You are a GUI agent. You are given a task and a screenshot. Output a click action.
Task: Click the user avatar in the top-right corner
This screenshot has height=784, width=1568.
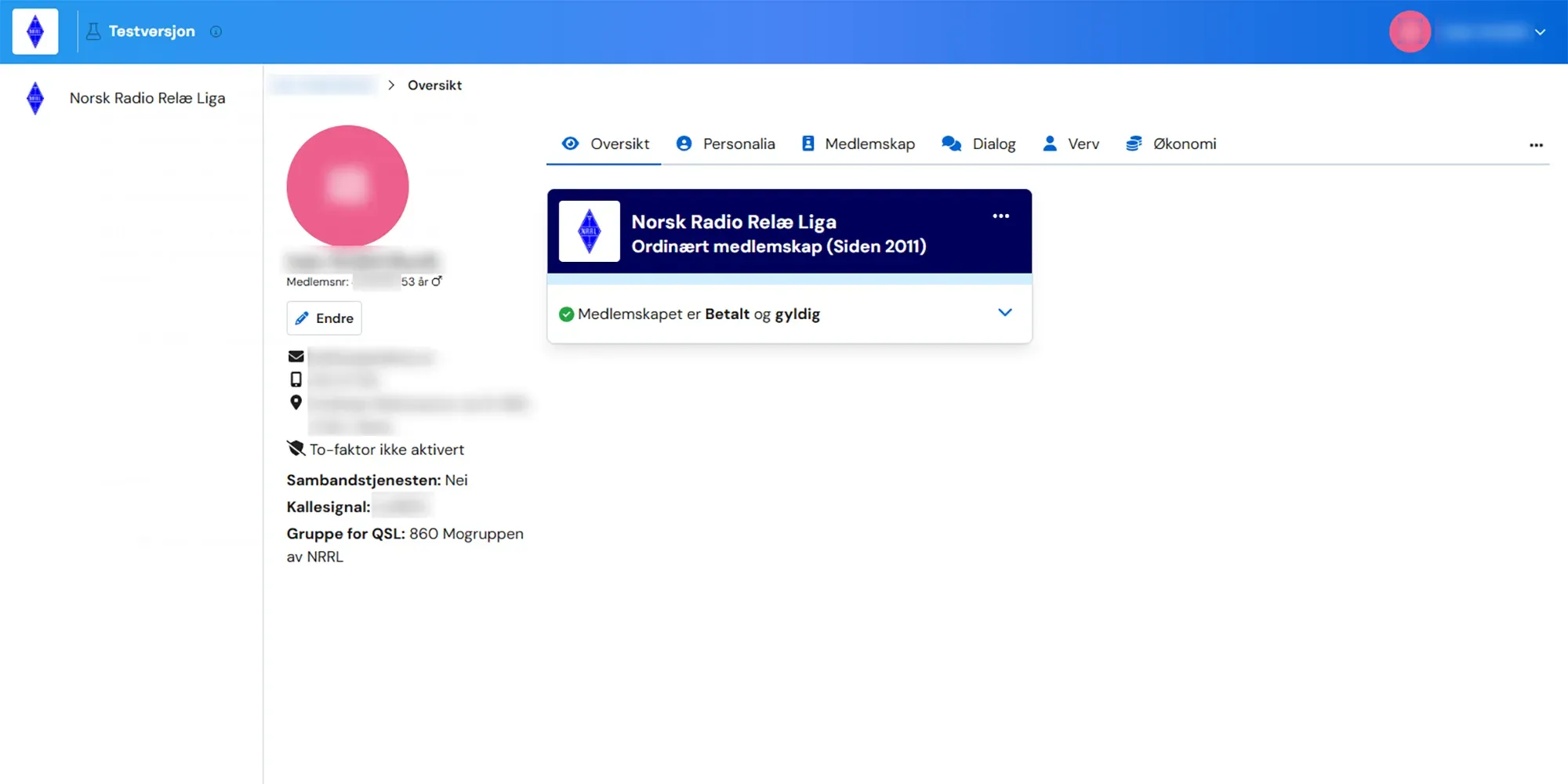(1410, 31)
